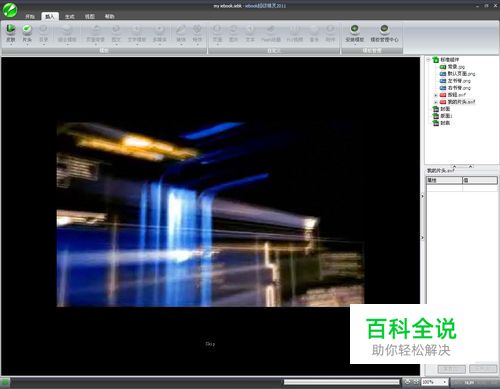Expand the 我的片头.swf tree node
Viewport: 500px width, 389px height.
(436, 102)
